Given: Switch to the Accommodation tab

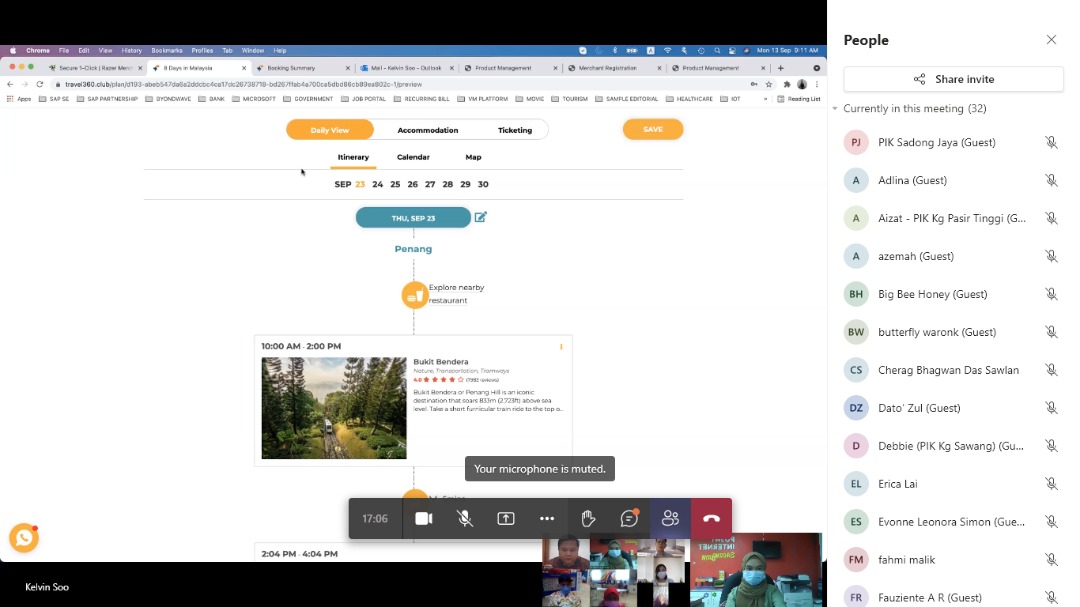Looking at the screenshot, I should 427,130.
